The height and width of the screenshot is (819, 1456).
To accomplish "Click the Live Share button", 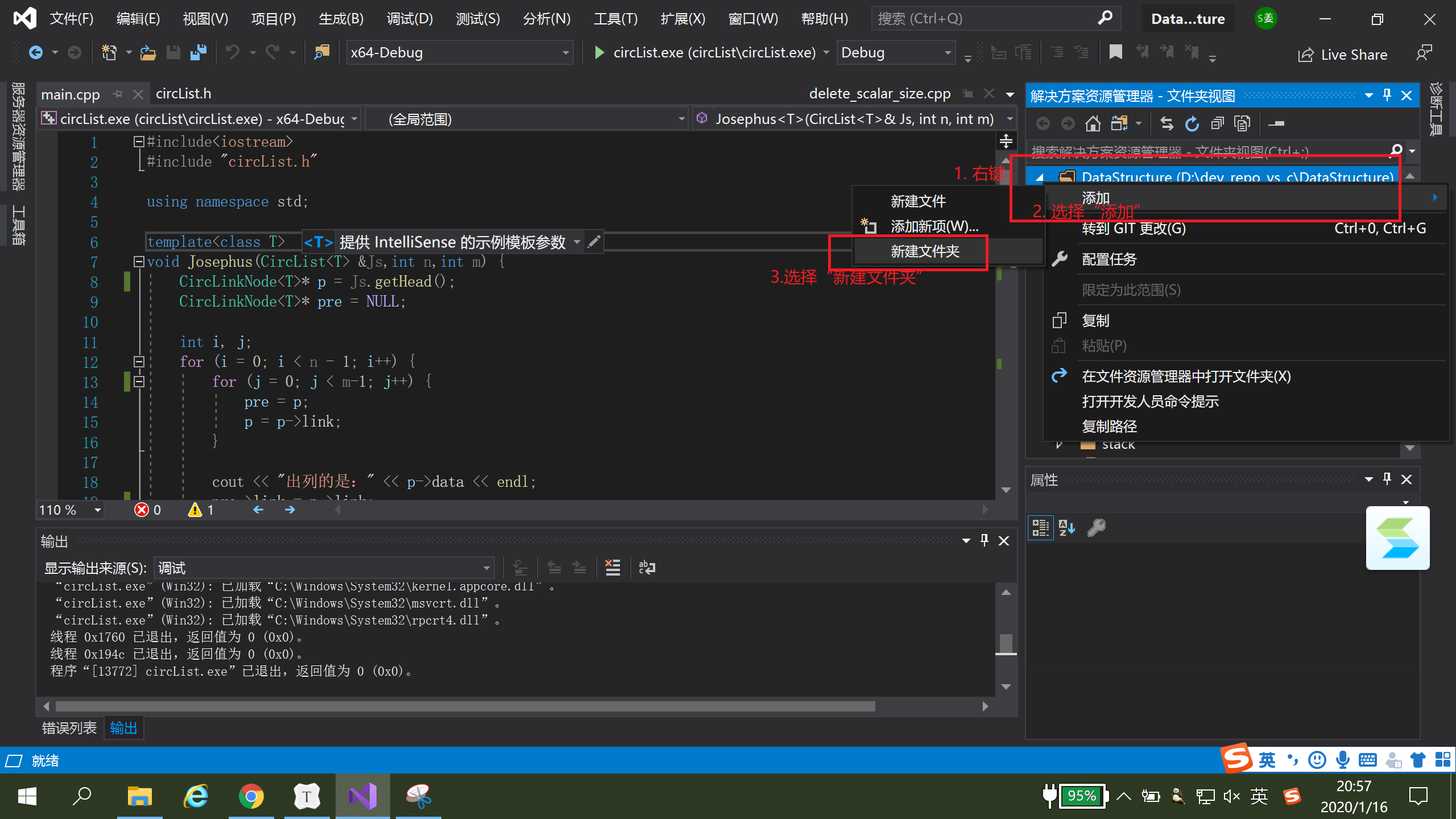I will (x=1343, y=55).
